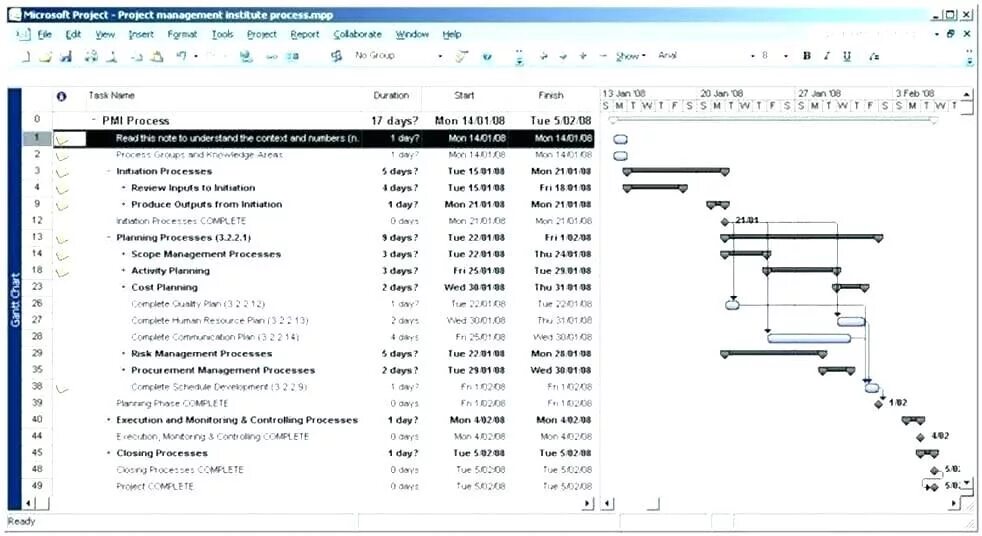The width and height of the screenshot is (982, 536).
Task: Open the note icon on row 38
Action: (x=62, y=389)
